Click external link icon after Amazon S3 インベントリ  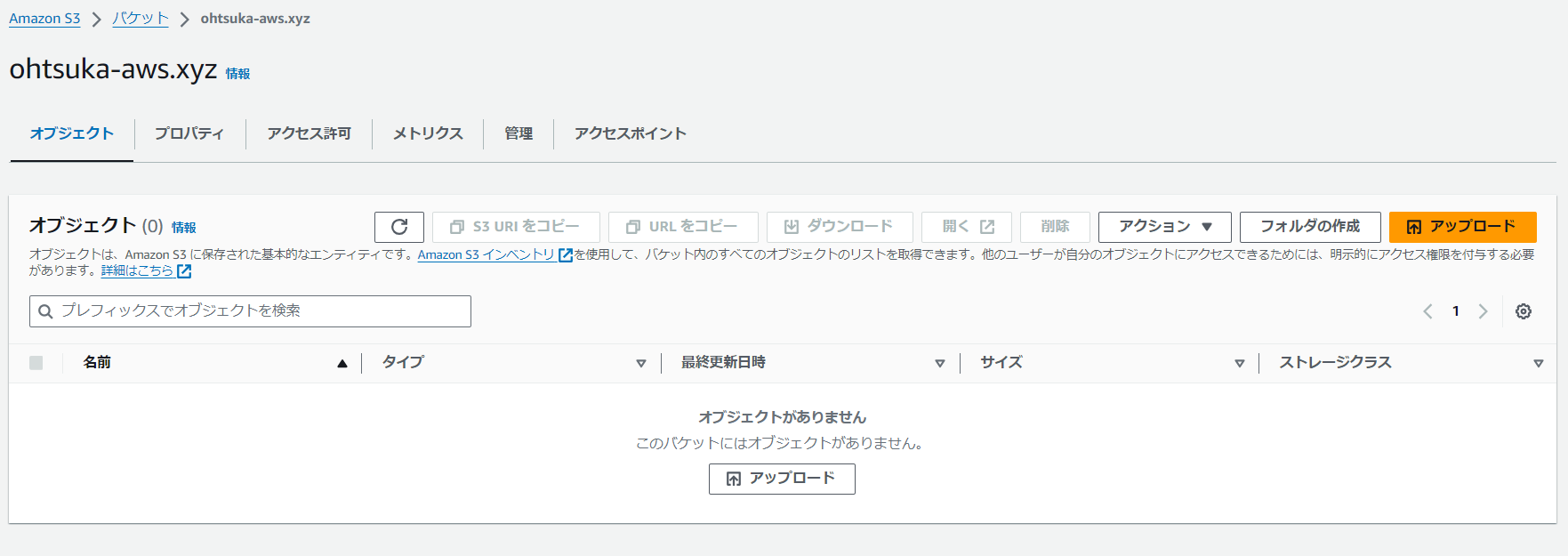tap(565, 255)
